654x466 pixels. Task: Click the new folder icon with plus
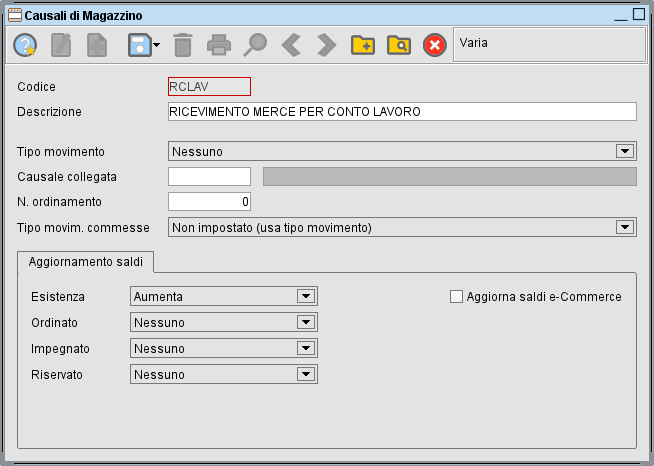click(362, 45)
